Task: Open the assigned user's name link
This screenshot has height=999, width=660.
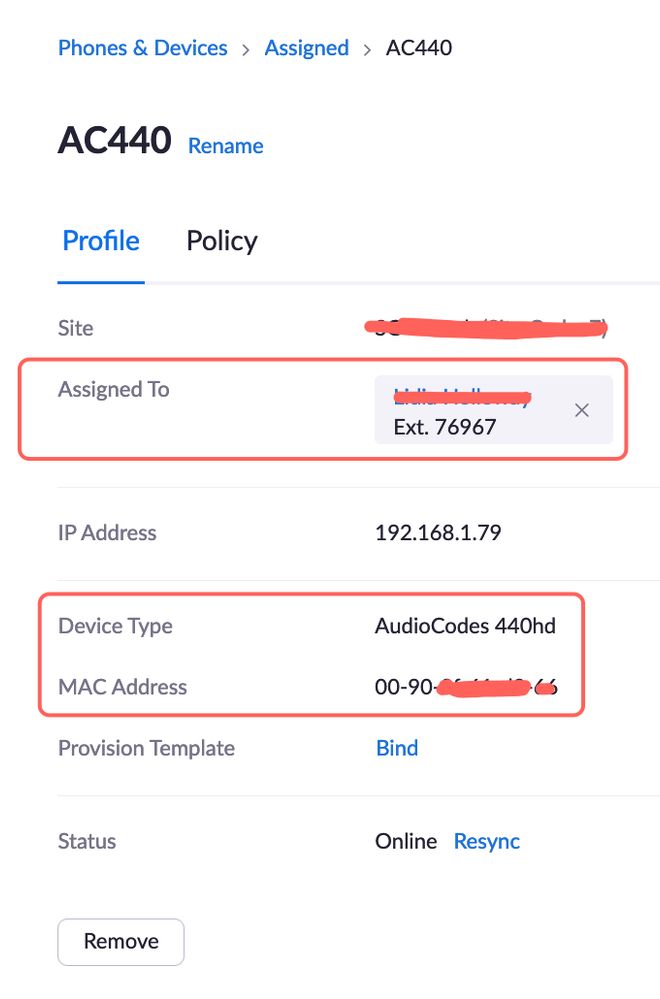Action: tap(462, 396)
